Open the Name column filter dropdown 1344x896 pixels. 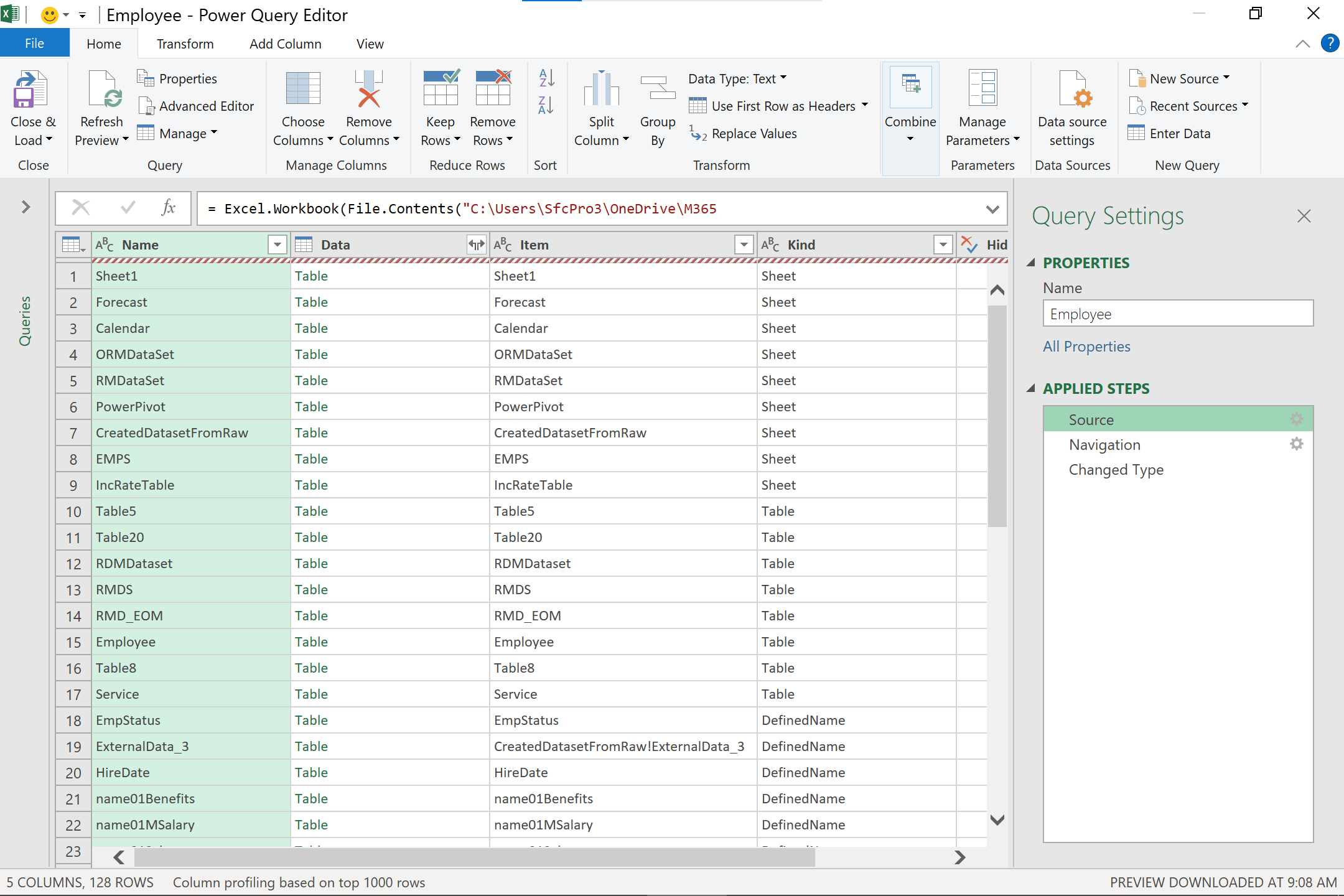click(x=277, y=245)
